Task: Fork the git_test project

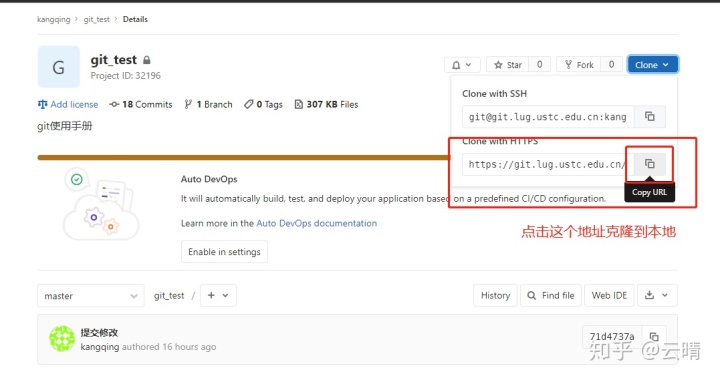Action: pos(579,65)
